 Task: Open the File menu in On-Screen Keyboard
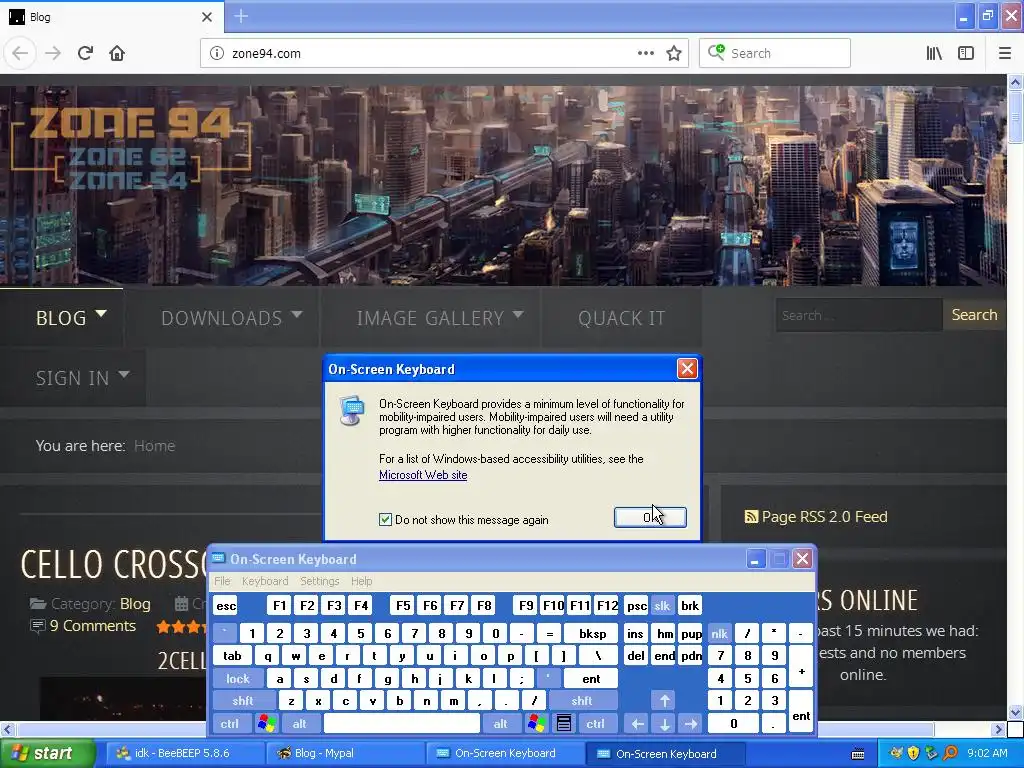tap(222, 581)
